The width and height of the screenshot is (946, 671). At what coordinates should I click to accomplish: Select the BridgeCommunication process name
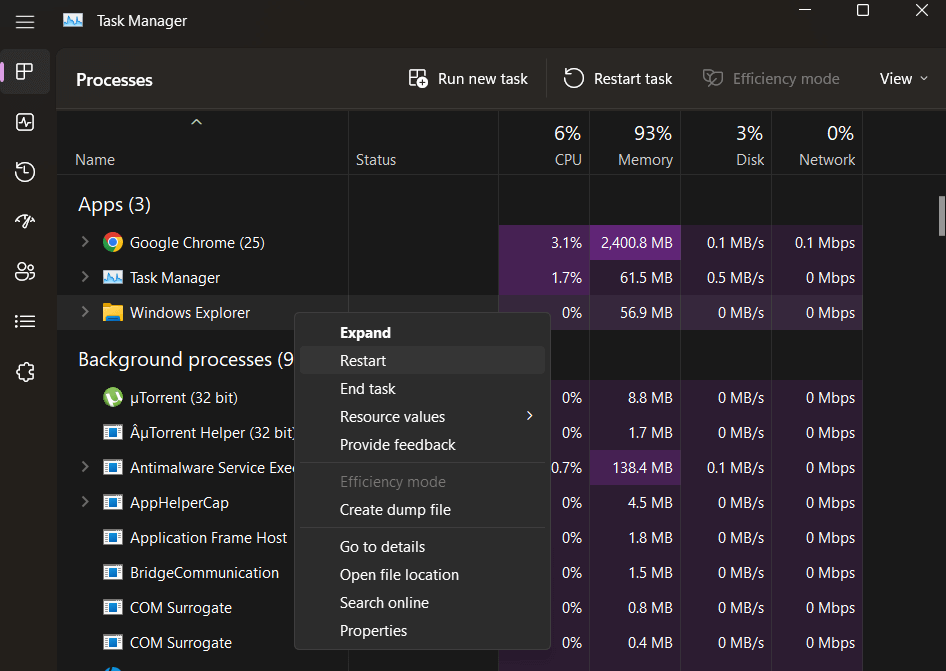(205, 573)
